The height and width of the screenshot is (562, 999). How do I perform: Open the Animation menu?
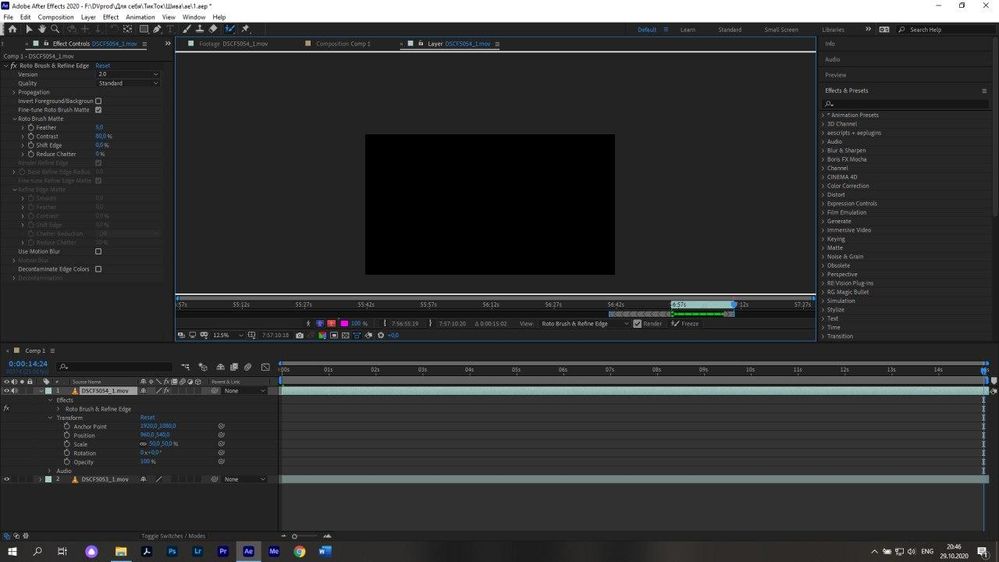(140, 17)
